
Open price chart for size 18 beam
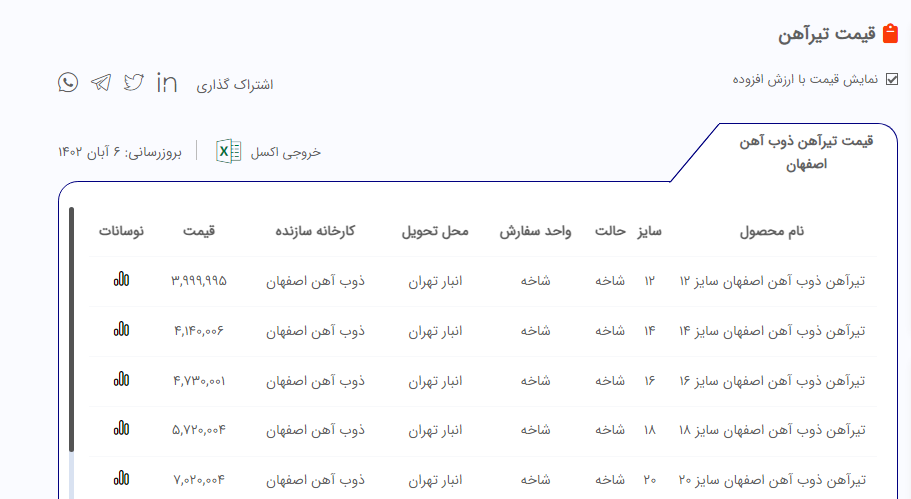click(121, 429)
